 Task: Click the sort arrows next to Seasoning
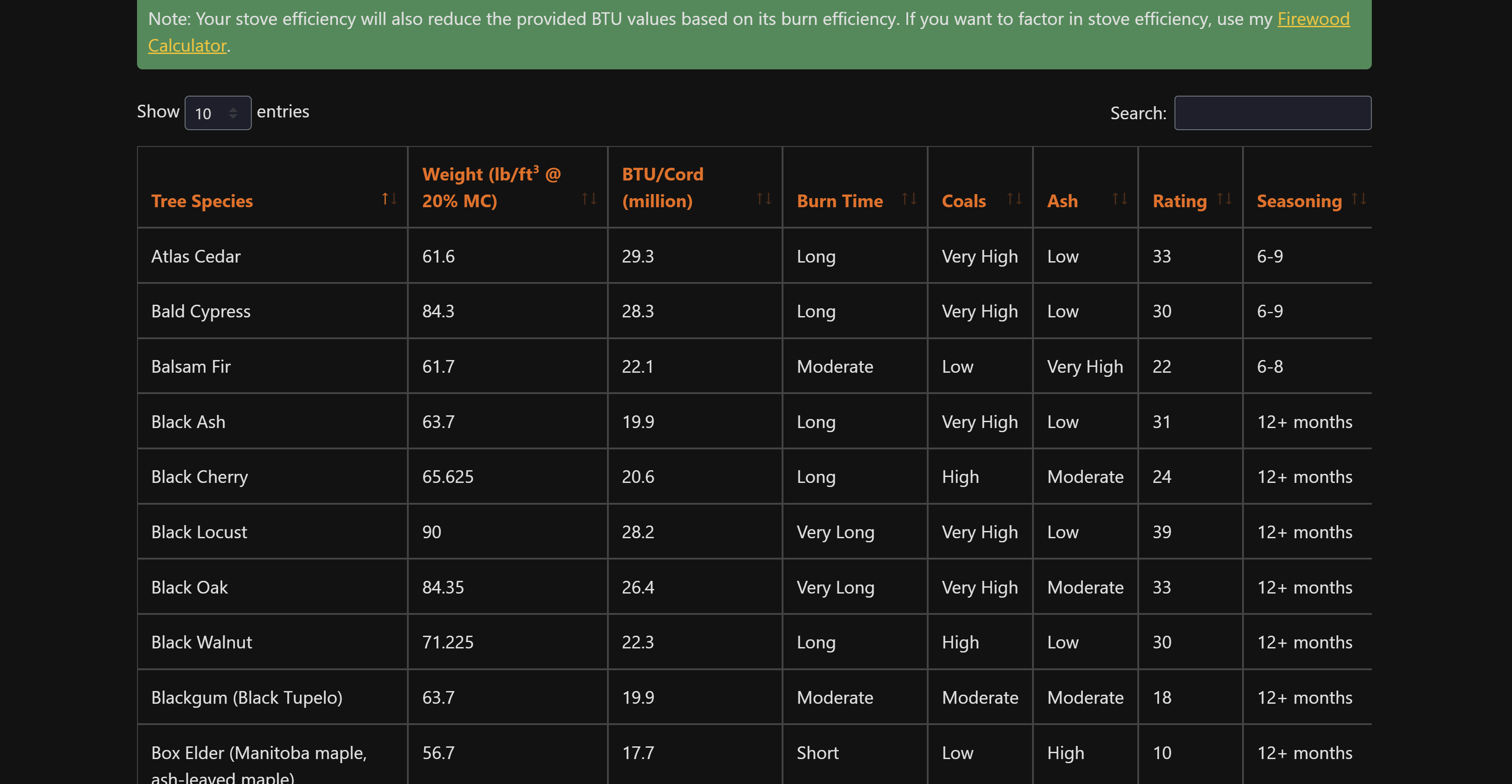point(1360,200)
